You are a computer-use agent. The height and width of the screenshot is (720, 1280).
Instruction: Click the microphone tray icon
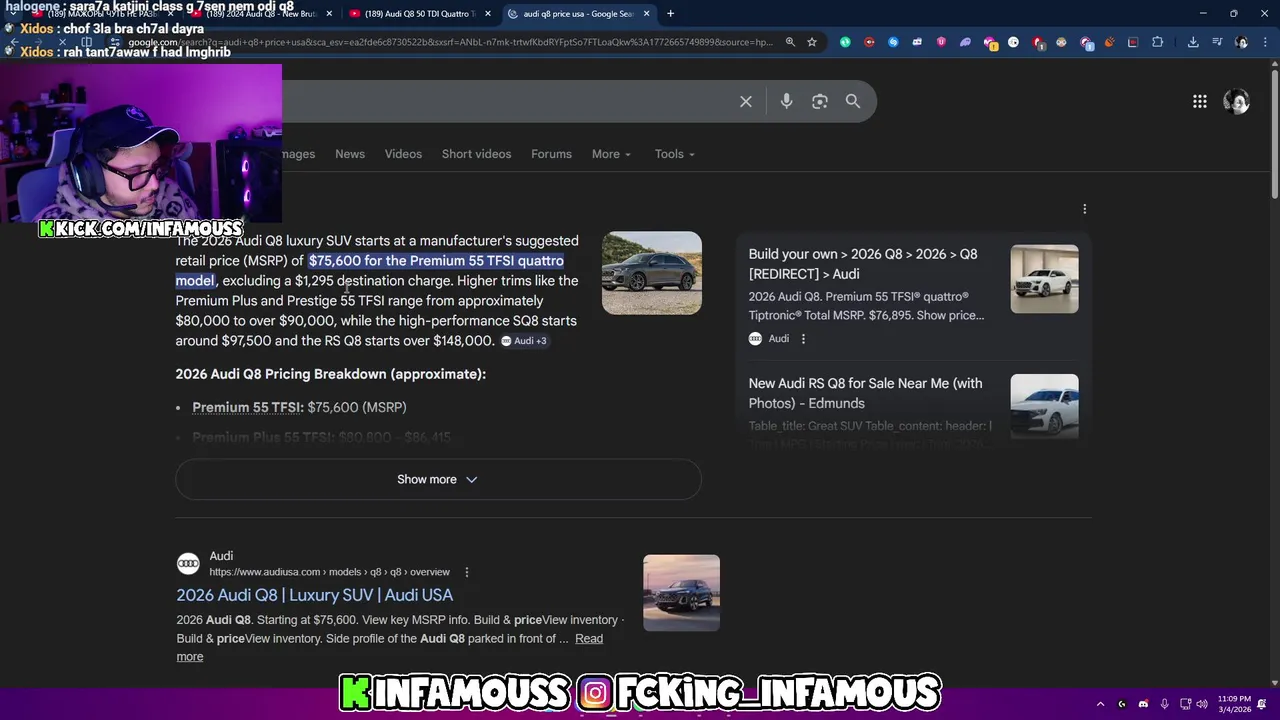1164,704
